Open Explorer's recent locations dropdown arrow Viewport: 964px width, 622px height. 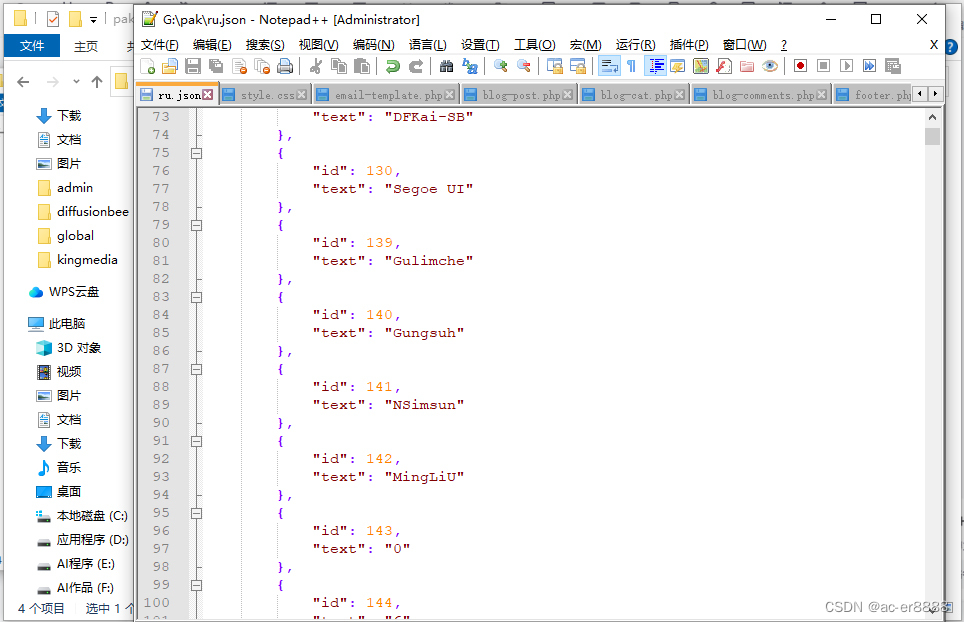click(76, 81)
